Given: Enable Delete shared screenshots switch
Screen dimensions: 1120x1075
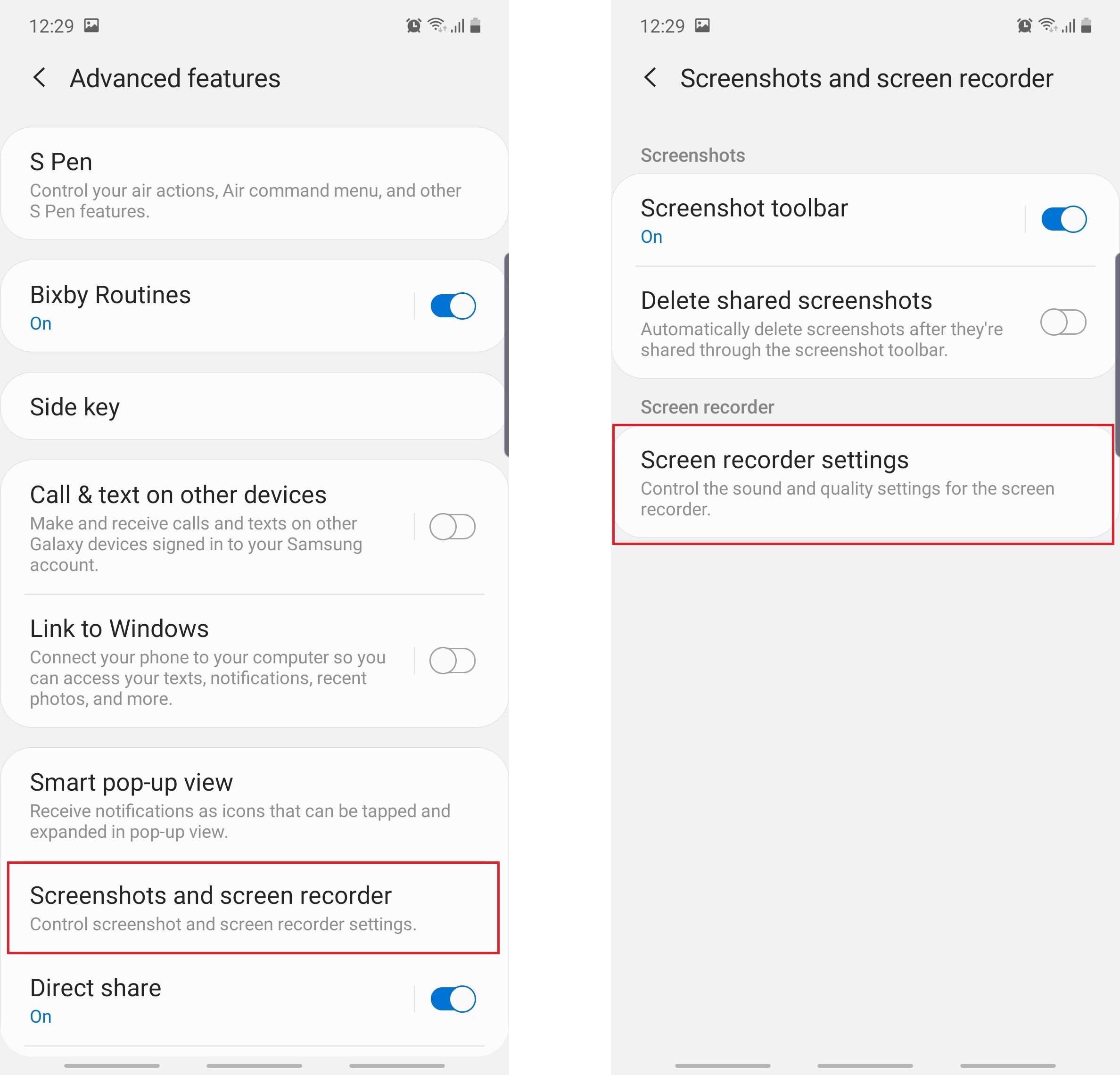Looking at the screenshot, I should pos(1063,322).
